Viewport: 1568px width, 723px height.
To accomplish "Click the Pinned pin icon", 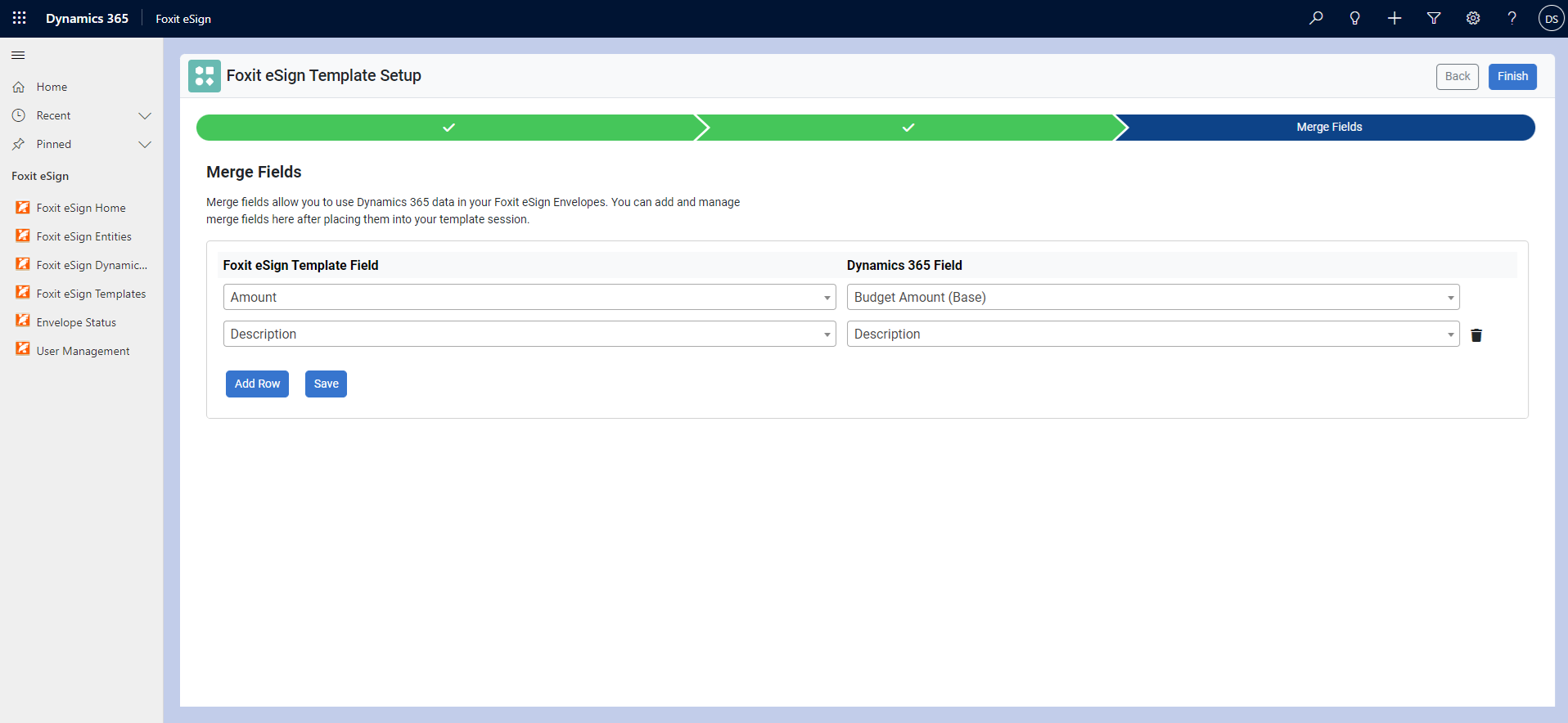I will click(x=19, y=144).
